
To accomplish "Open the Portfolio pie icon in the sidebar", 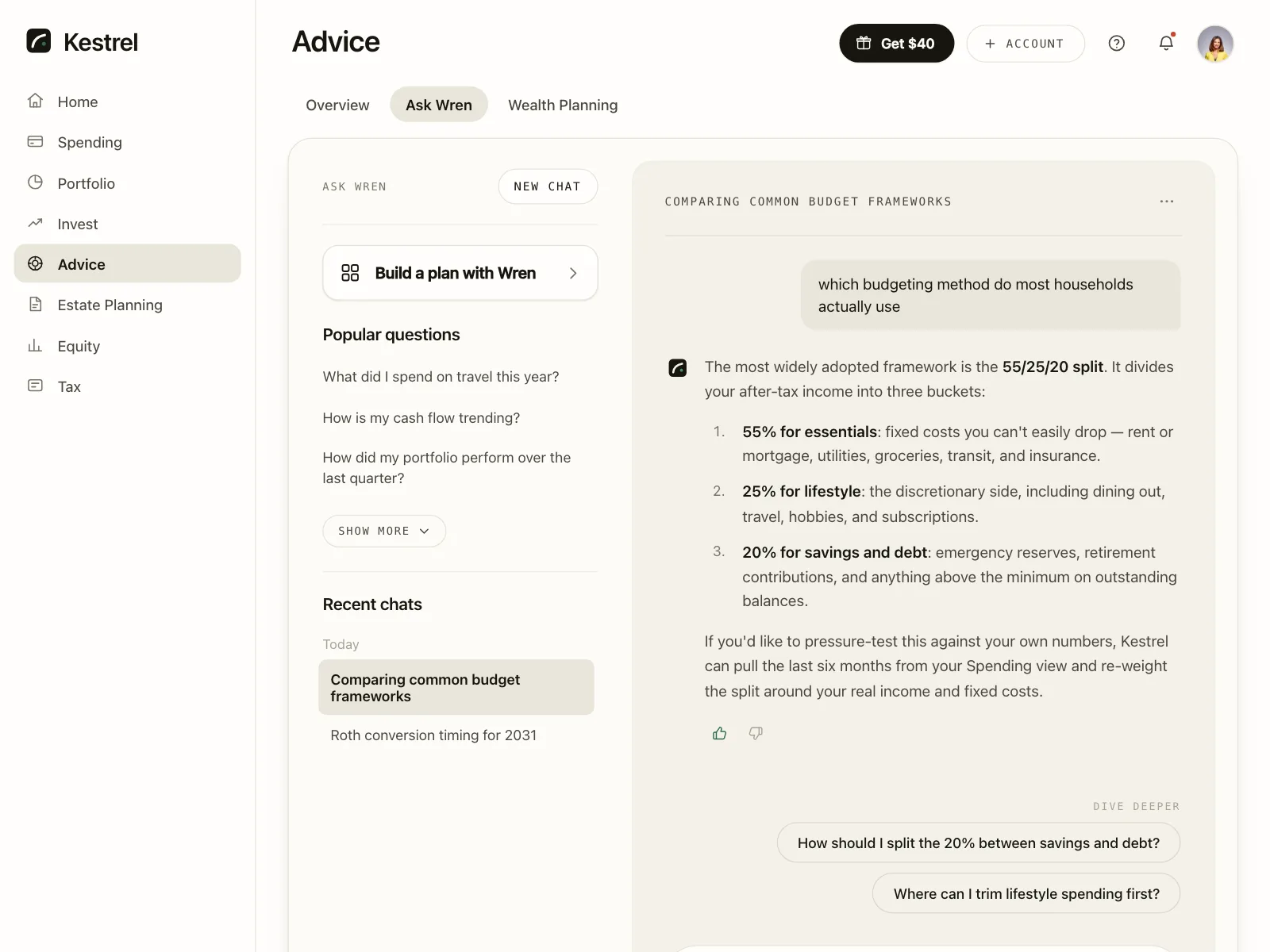I will coord(36,182).
